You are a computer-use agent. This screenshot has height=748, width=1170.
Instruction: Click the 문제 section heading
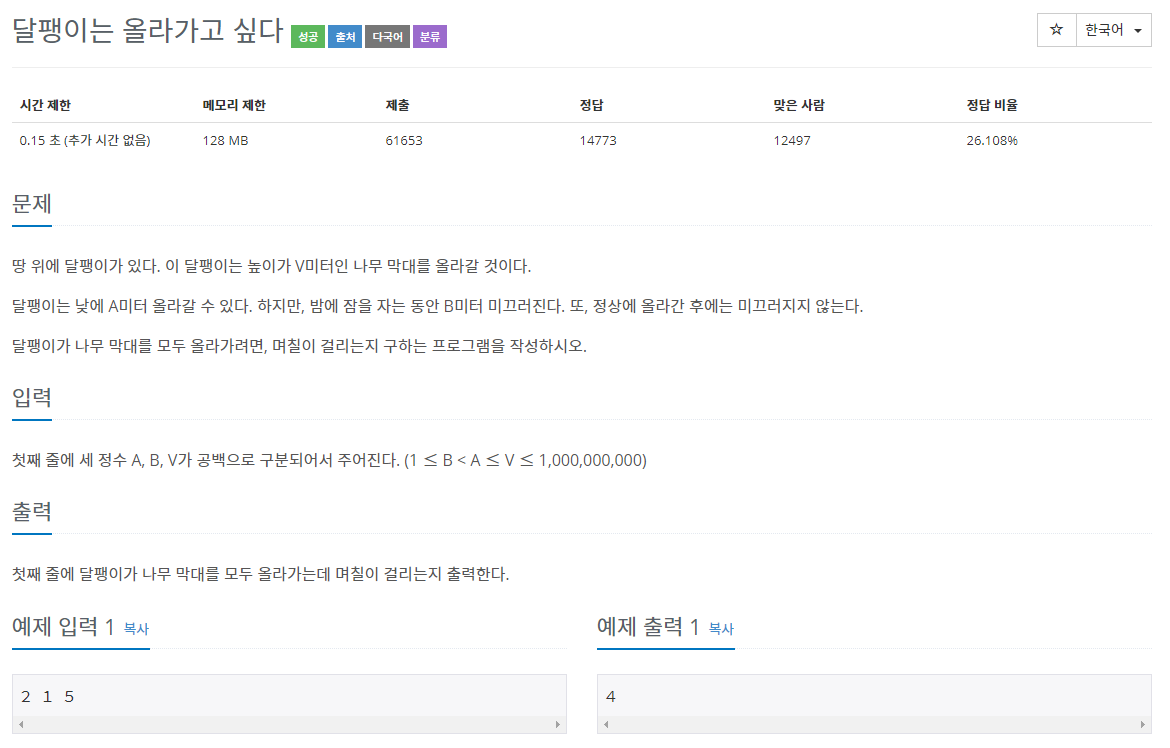tap(32, 204)
